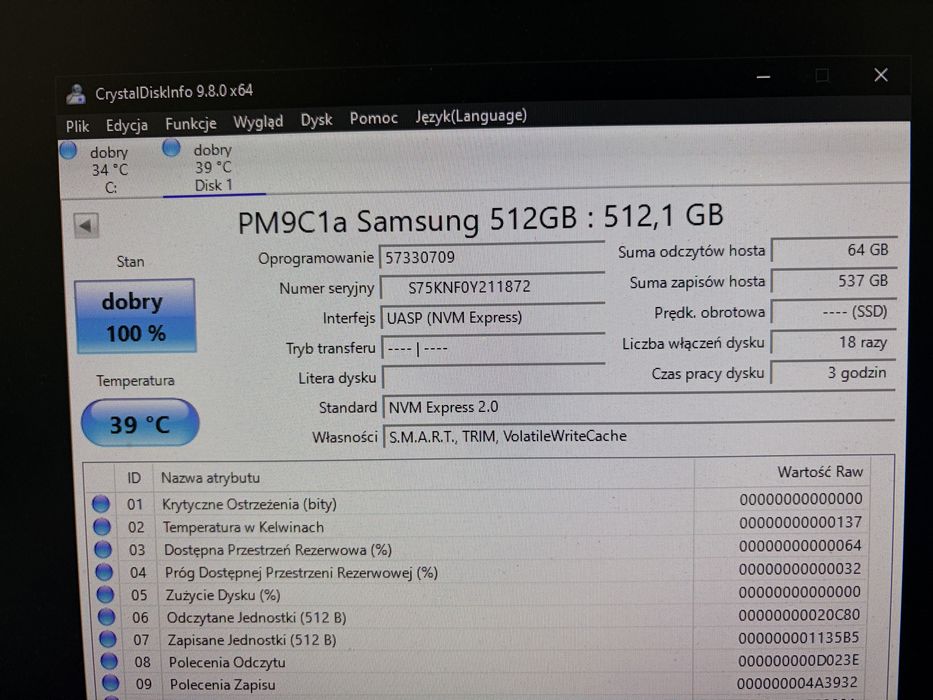The height and width of the screenshot is (700, 933).
Task: Click status icon for Zużycie Dysku row
Action: point(105,594)
